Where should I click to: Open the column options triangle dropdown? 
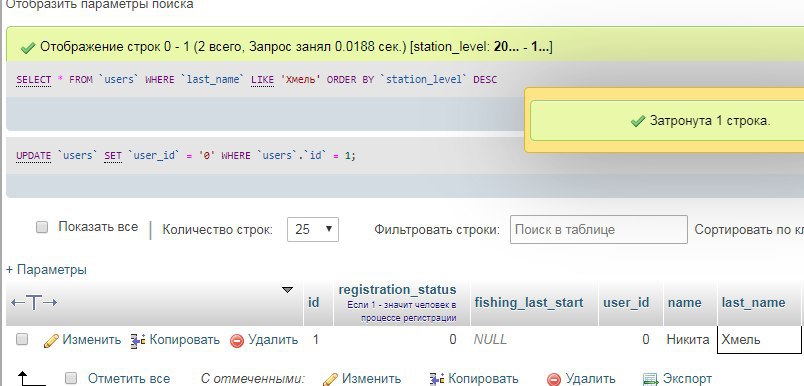[288, 290]
